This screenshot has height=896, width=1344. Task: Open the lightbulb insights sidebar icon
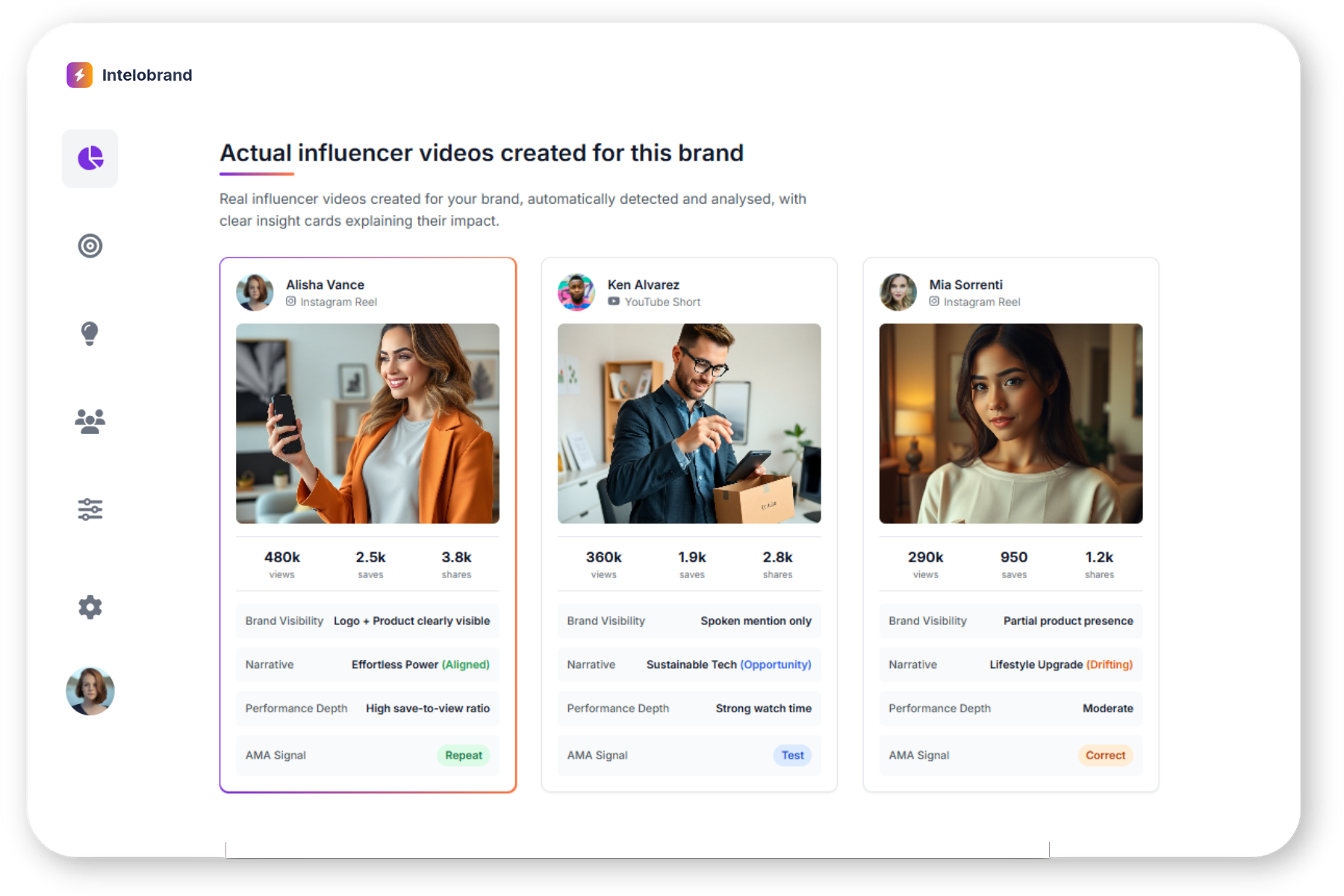point(90,333)
